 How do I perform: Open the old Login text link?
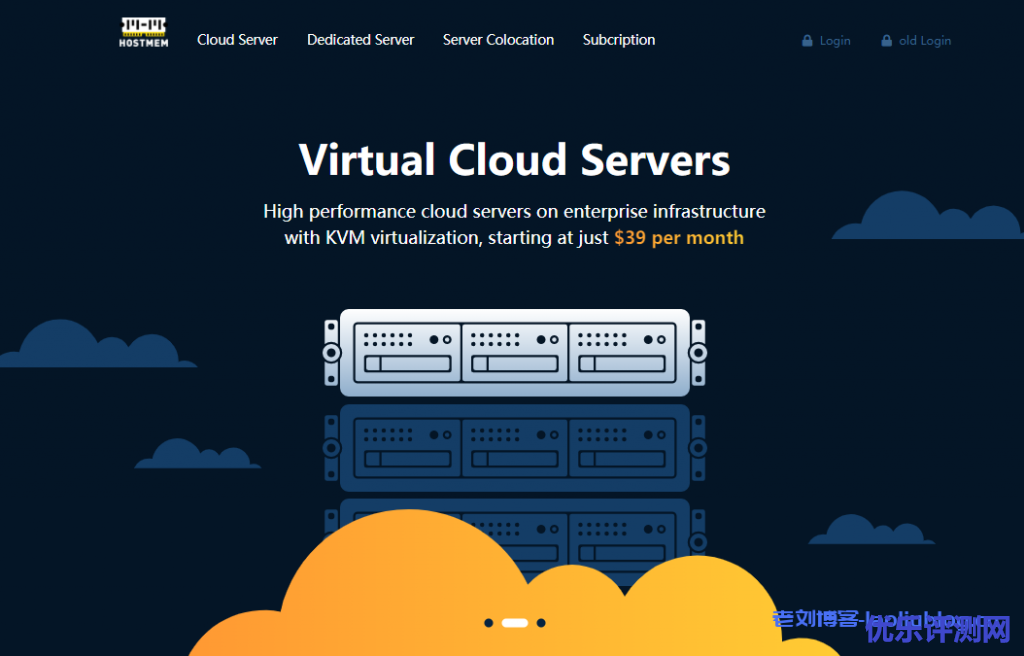click(925, 41)
